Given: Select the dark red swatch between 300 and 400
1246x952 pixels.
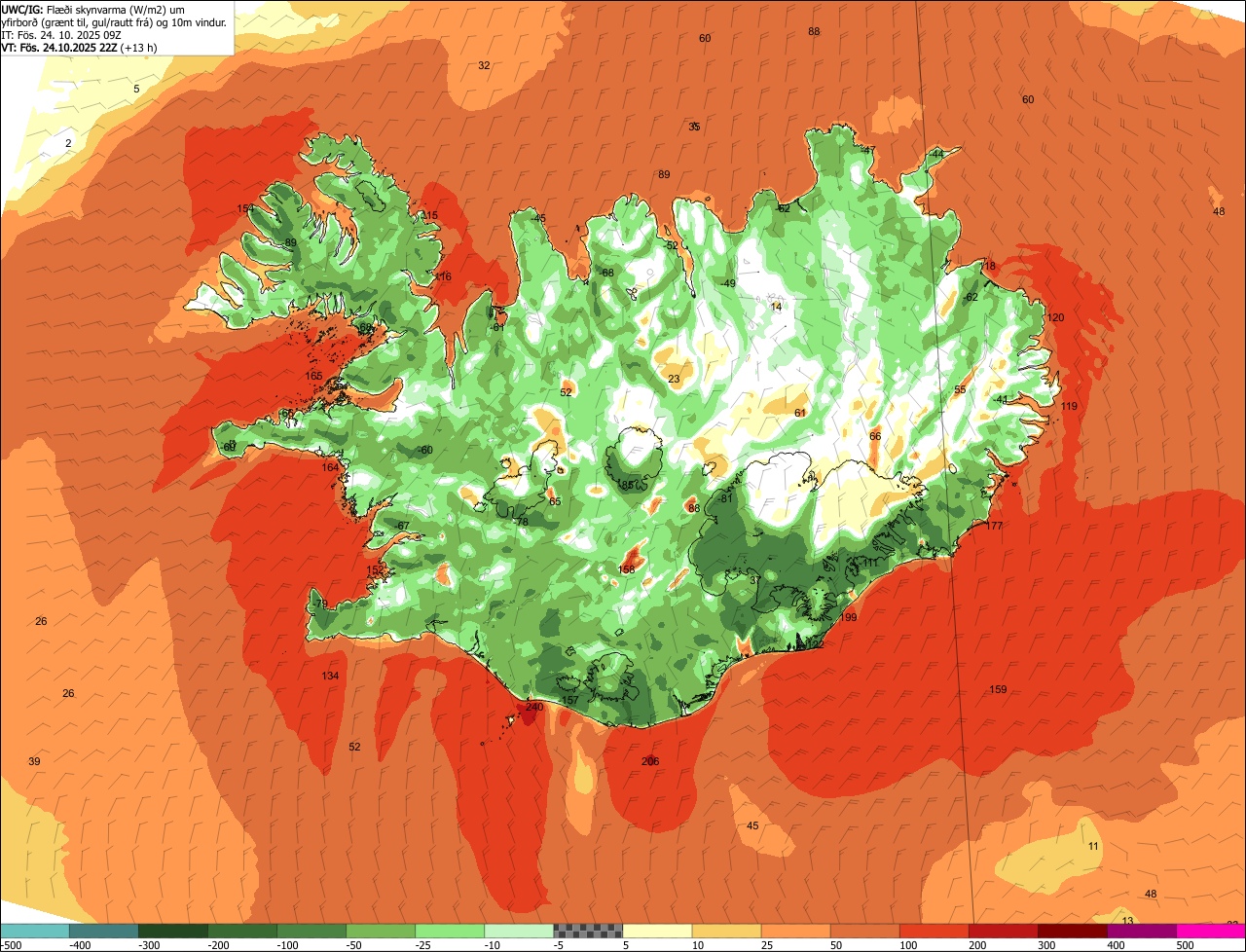Looking at the screenshot, I should coord(1072,930).
